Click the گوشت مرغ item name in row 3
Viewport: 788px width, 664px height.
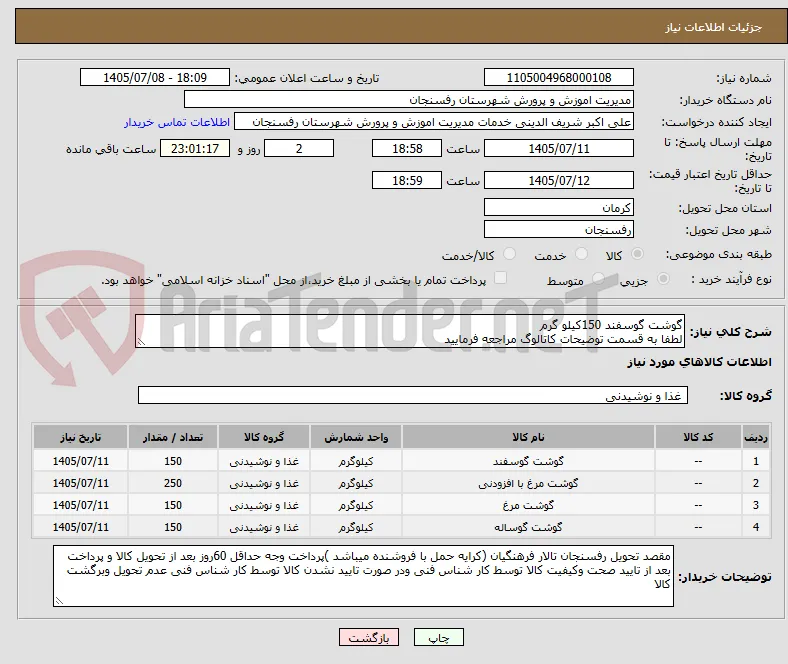[x=528, y=505]
